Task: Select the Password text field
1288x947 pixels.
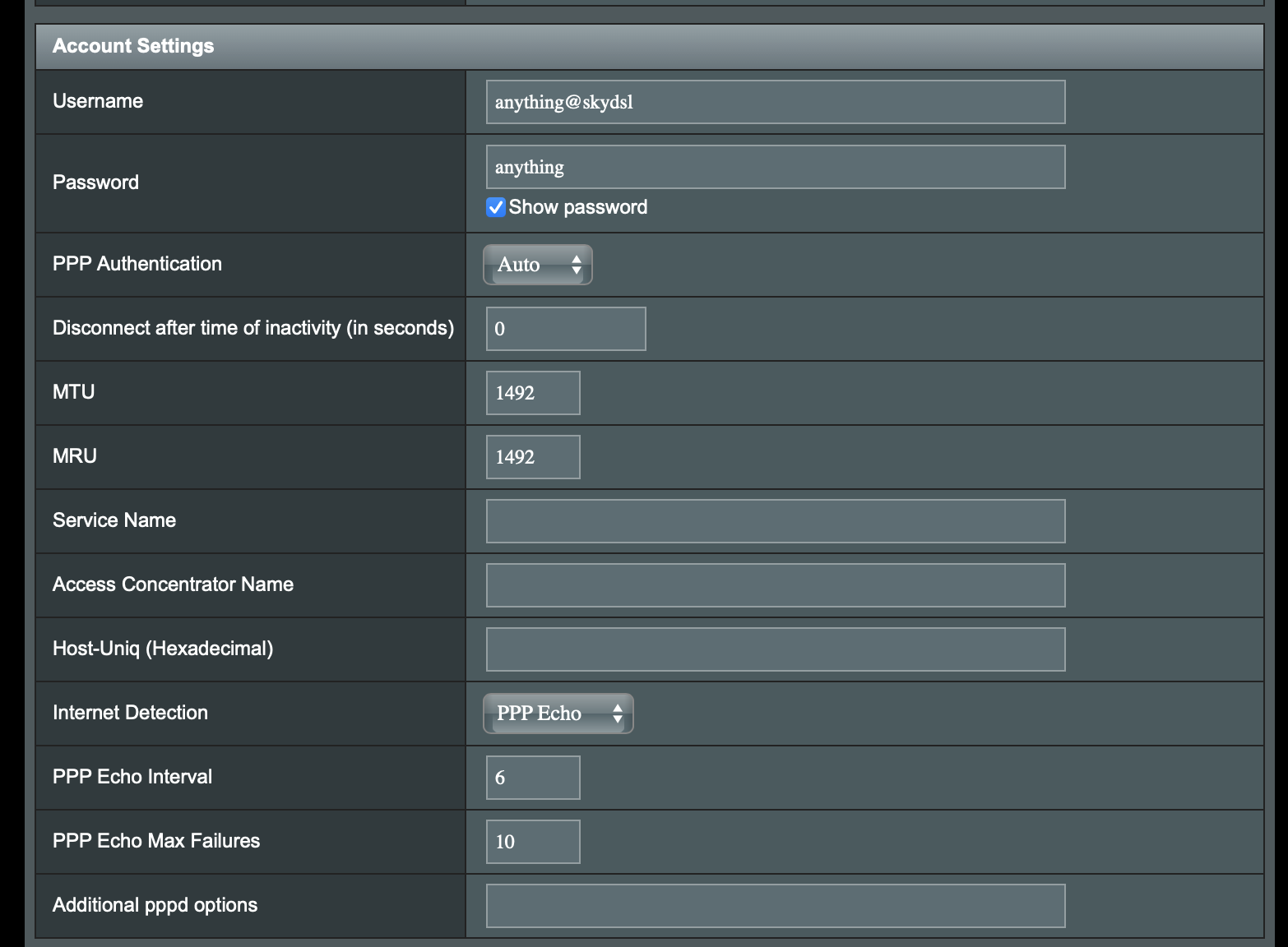Action: (774, 165)
